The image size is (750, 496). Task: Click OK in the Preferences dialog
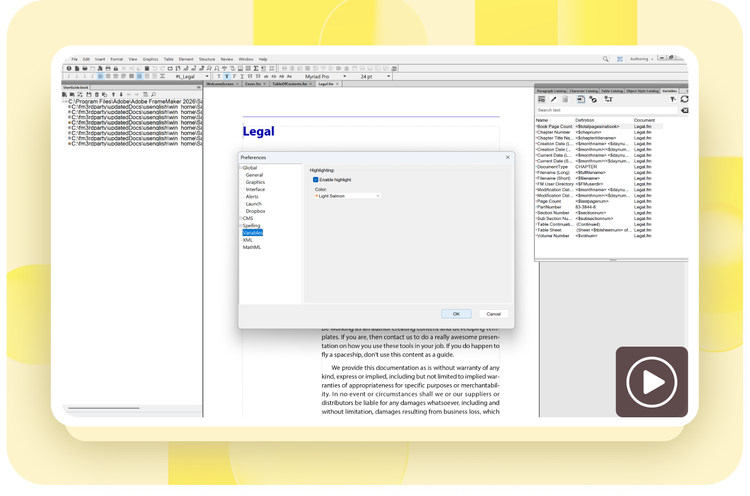tap(456, 314)
